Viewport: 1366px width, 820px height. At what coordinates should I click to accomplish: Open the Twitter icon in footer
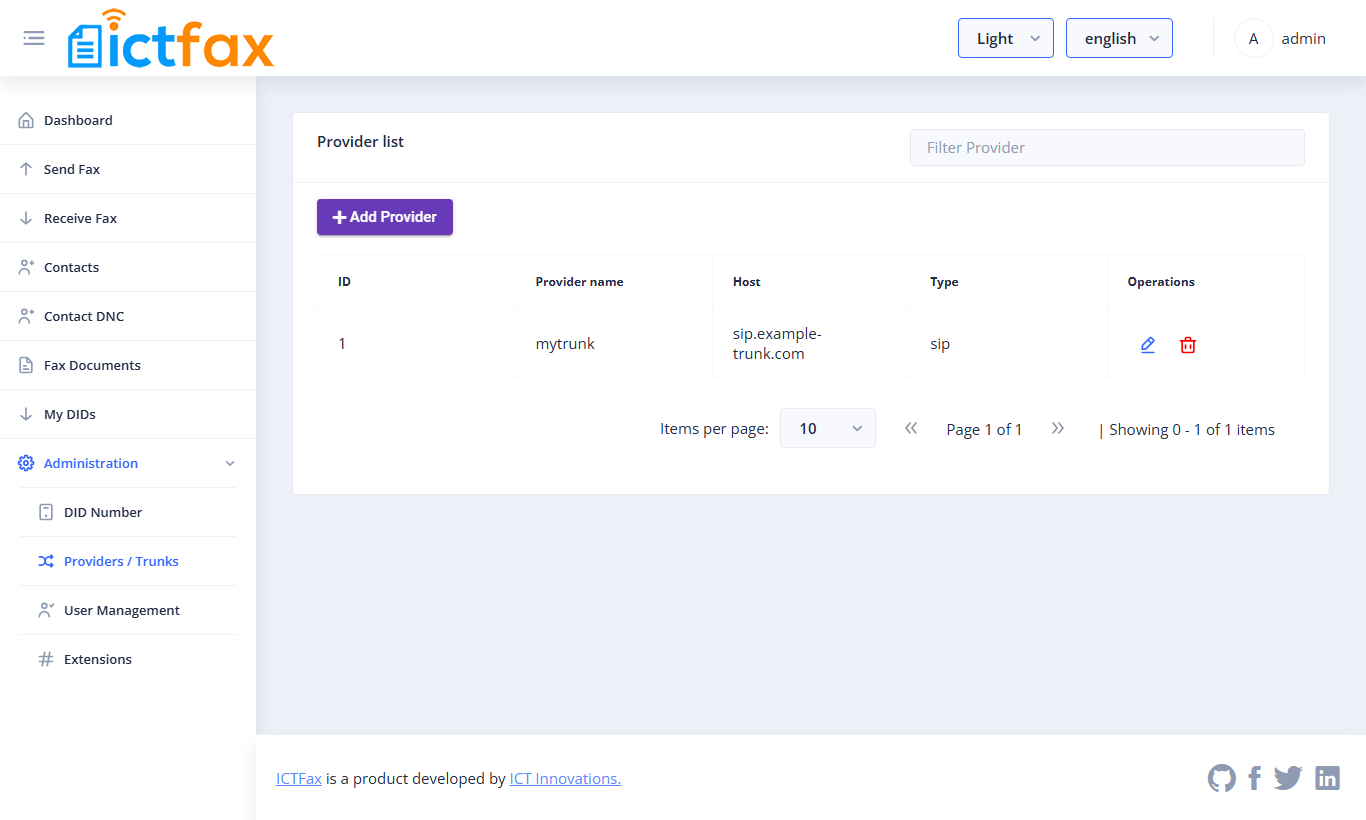pyautogui.click(x=1288, y=778)
